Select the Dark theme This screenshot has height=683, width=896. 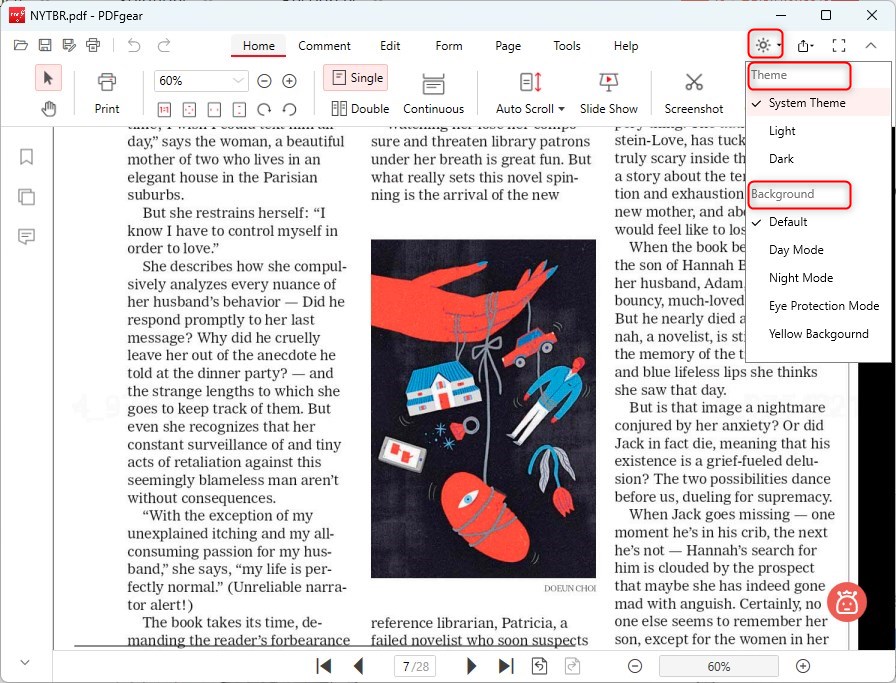coord(818,159)
